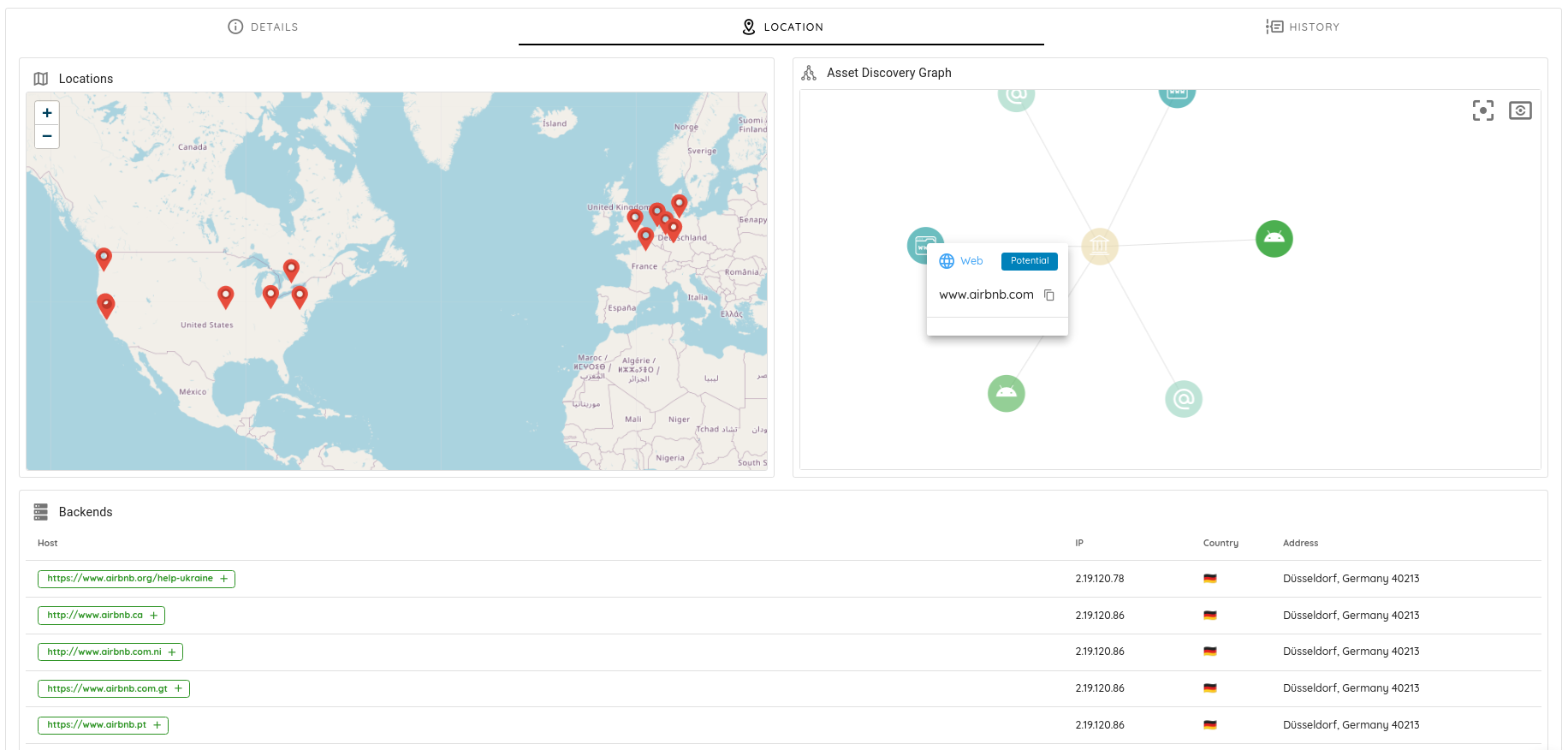Click the easternmost US map pin
This screenshot has height=750, width=1568.
pos(300,297)
